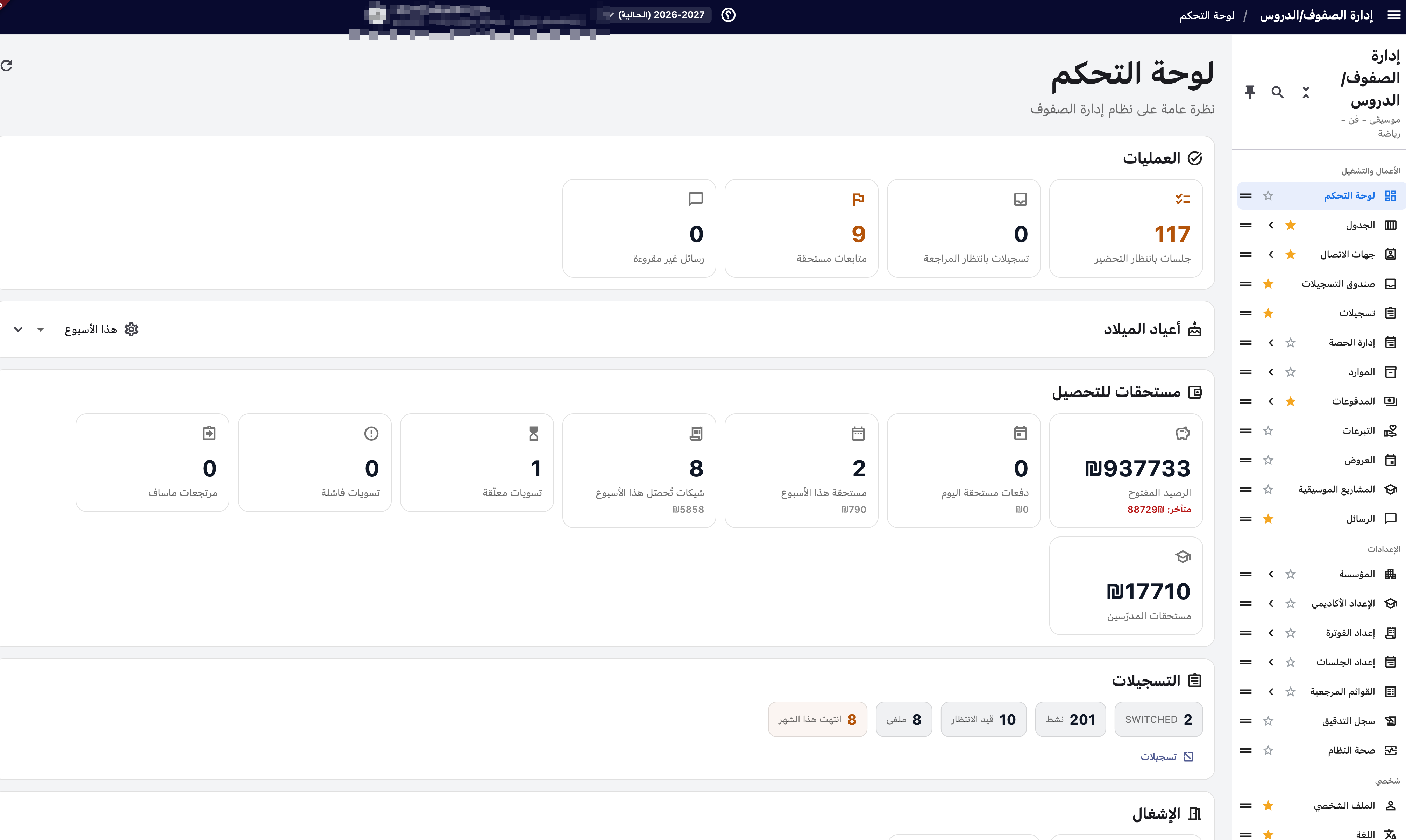Open Masav refunds card
The image size is (1406, 840).
coord(152,463)
